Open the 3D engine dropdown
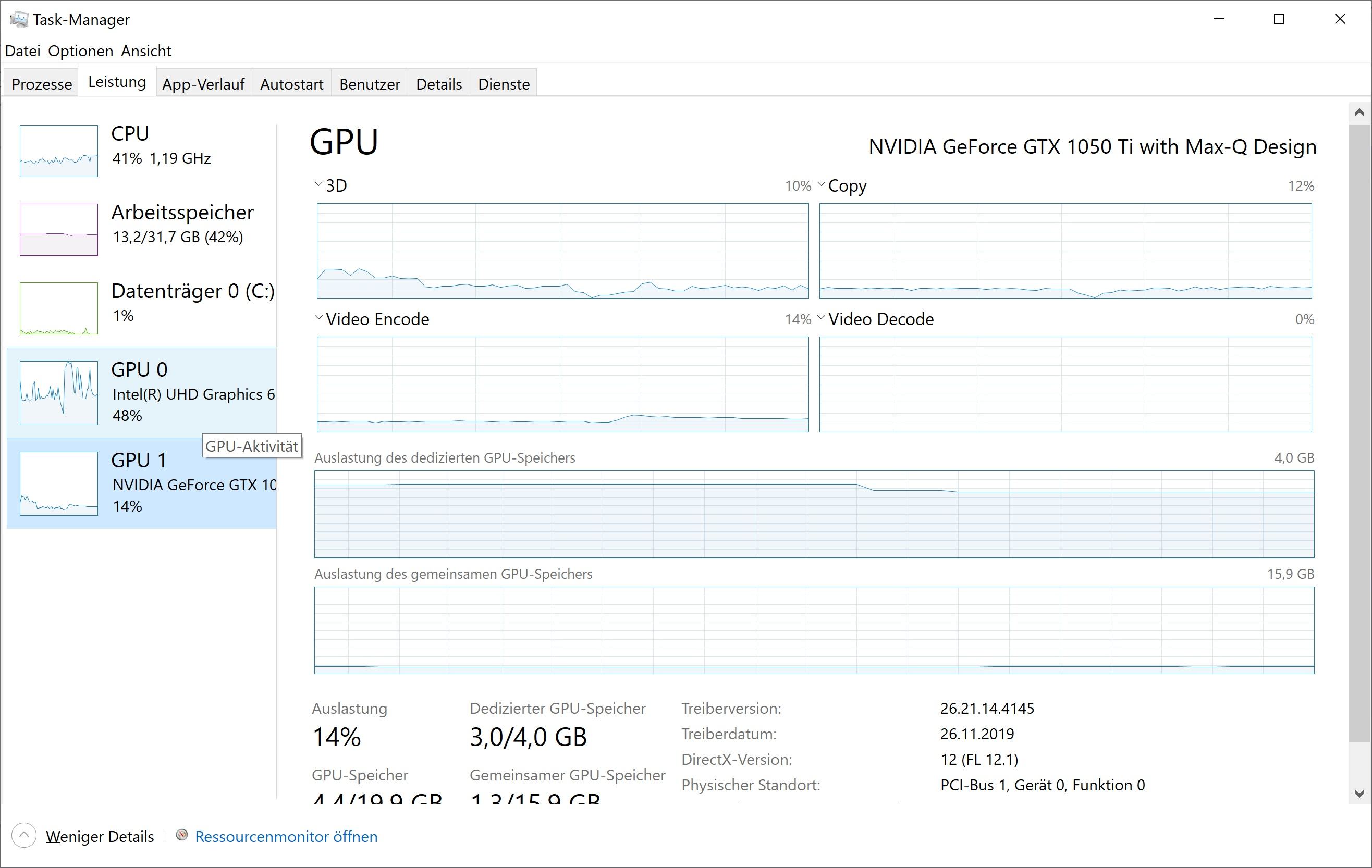 click(318, 184)
